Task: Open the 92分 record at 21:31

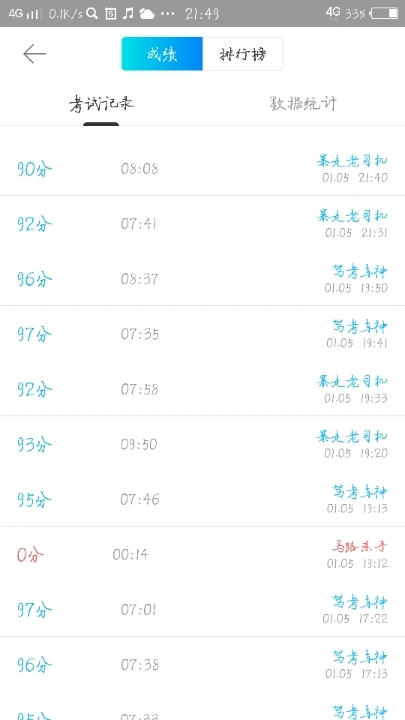Action: pyautogui.click(x=202, y=224)
